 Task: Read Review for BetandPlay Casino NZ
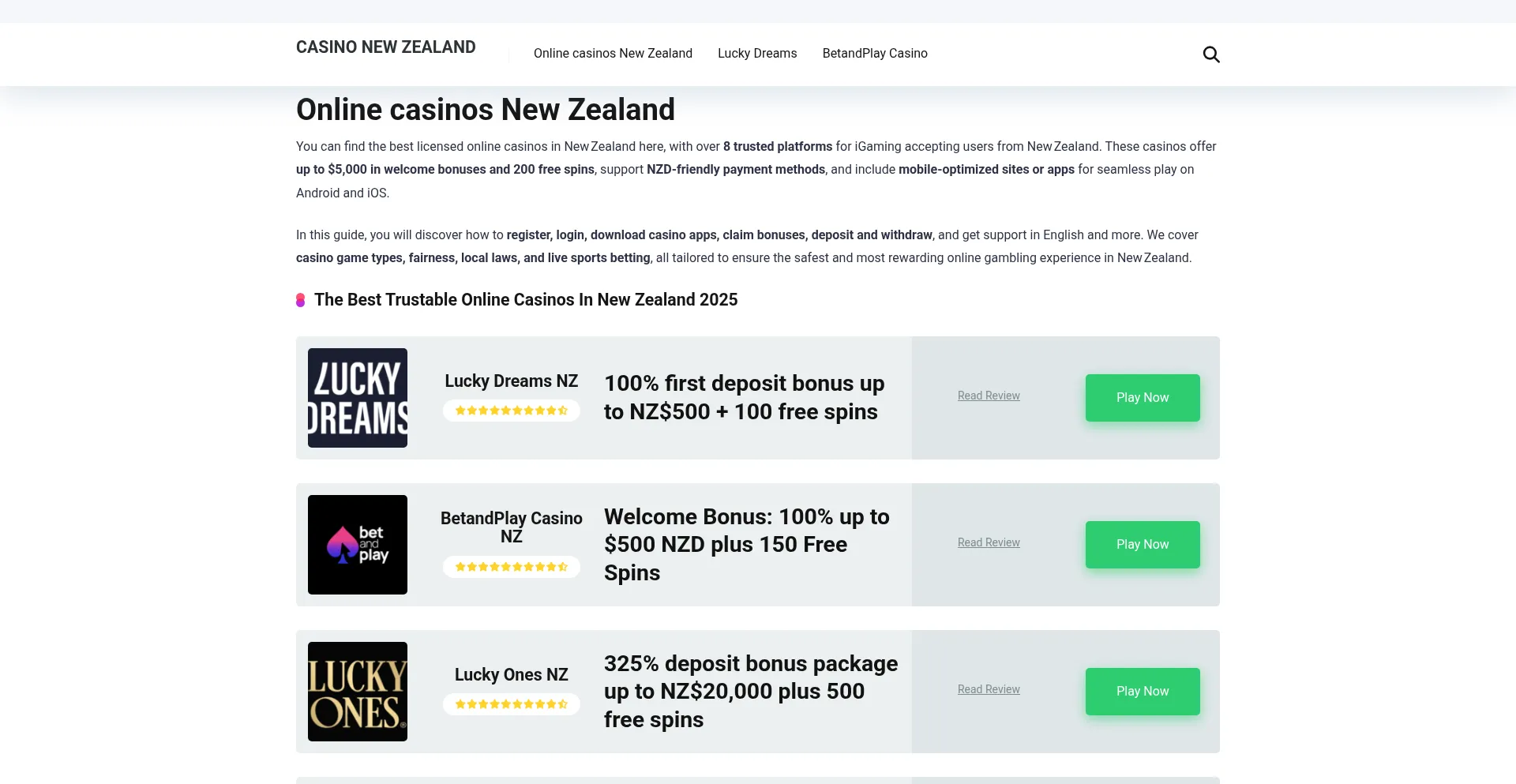pos(989,542)
